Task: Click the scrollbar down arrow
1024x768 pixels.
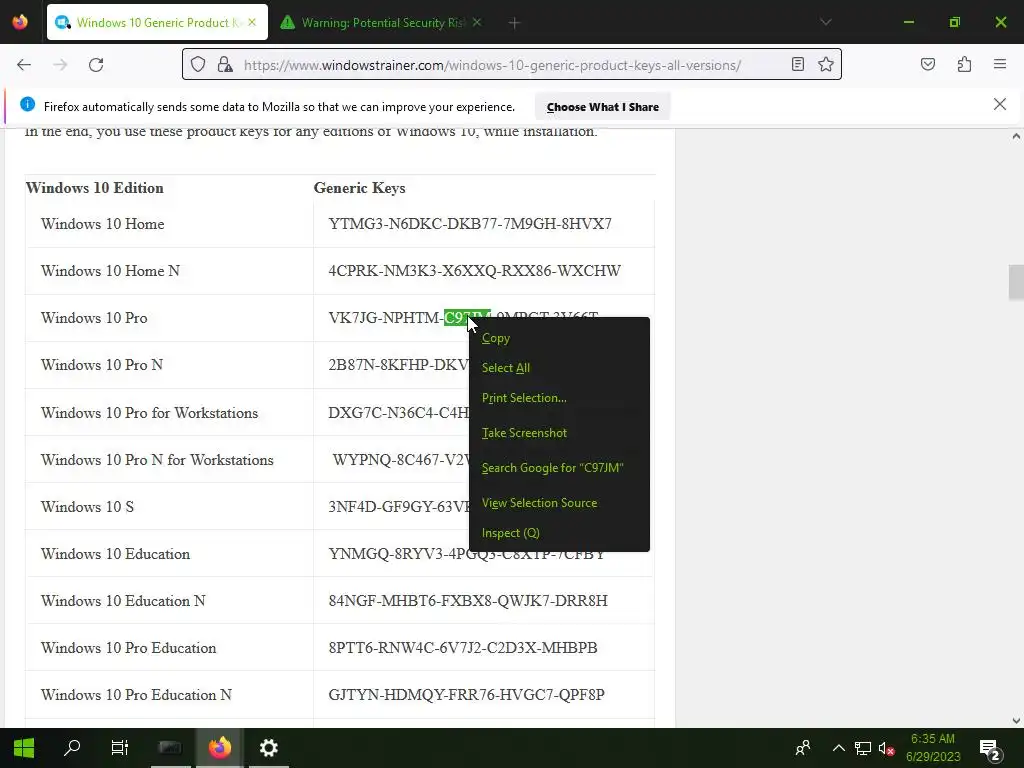Action: pyautogui.click(x=1016, y=720)
